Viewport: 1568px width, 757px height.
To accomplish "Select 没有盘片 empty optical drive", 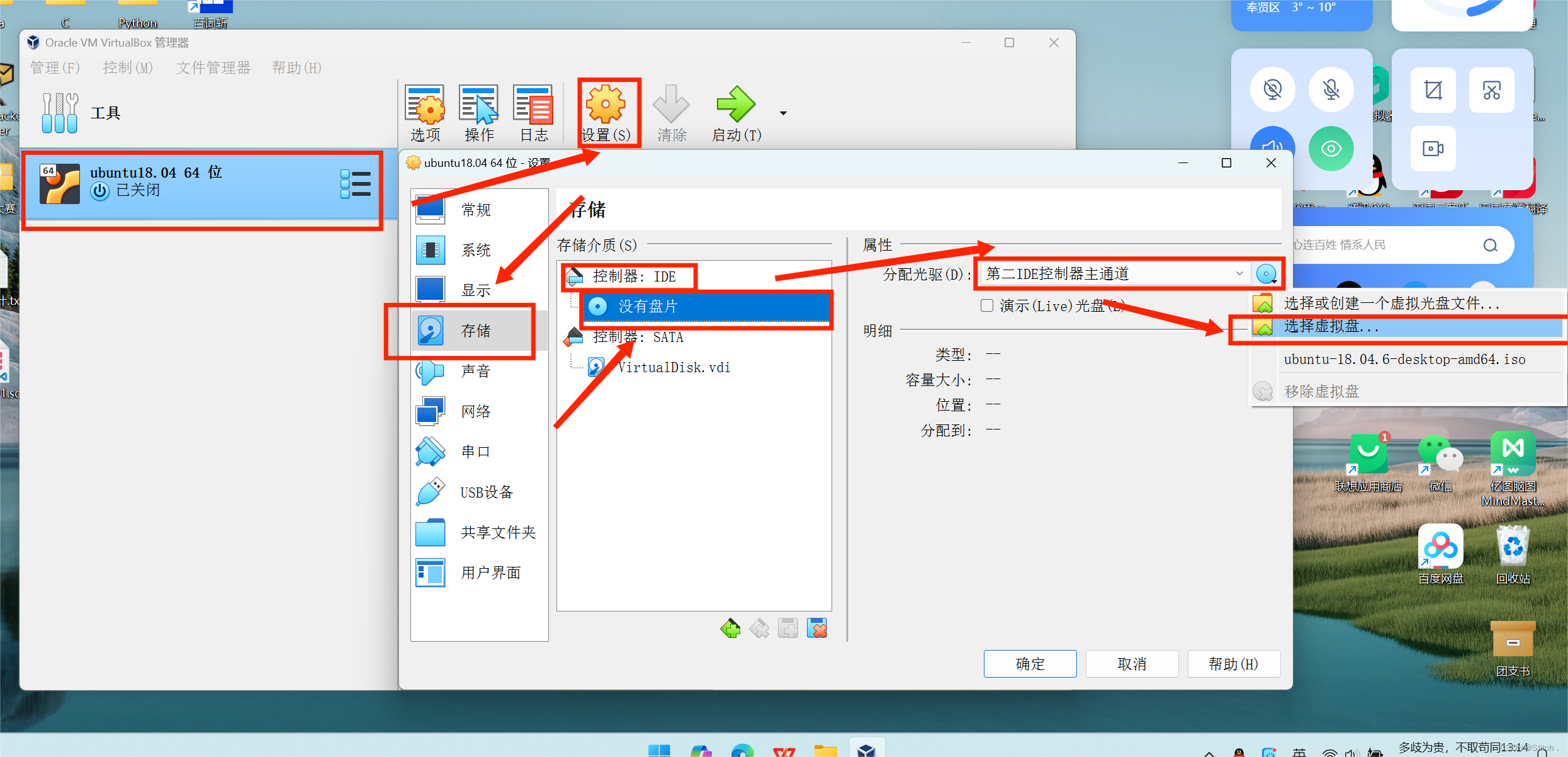I will click(706, 307).
